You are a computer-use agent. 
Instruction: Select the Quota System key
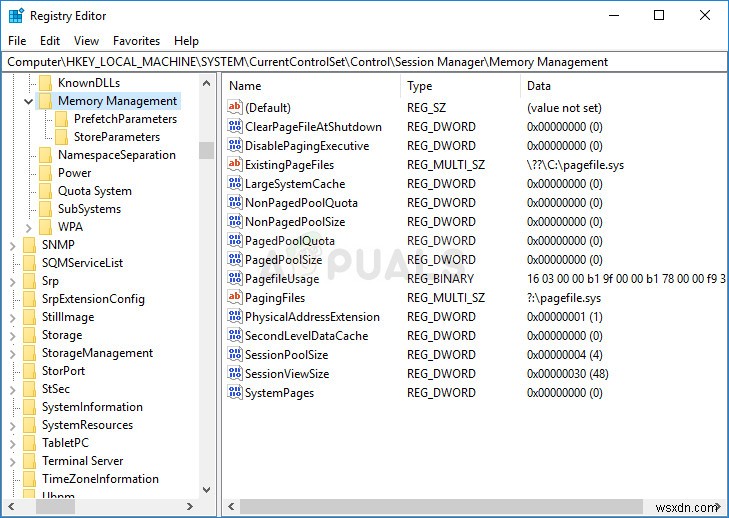pos(94,191)
